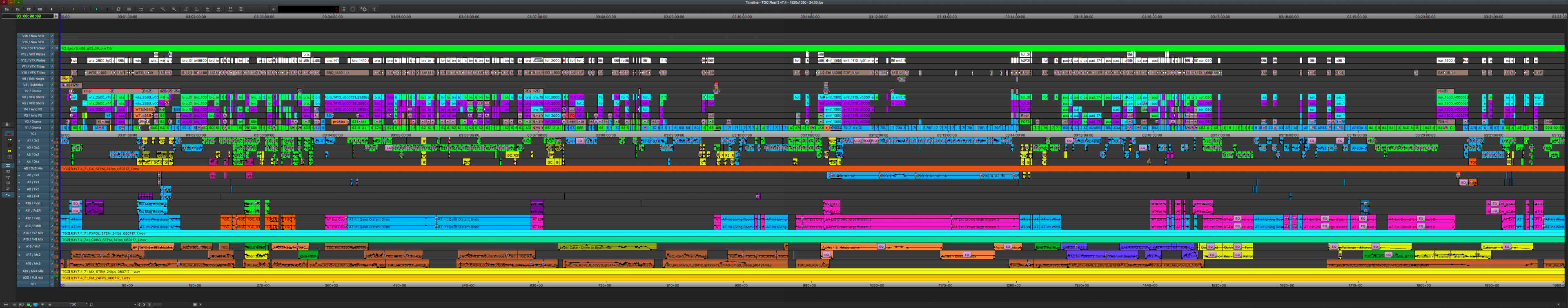Toggle the audio speaker icon near the meter

coord(274,10)
